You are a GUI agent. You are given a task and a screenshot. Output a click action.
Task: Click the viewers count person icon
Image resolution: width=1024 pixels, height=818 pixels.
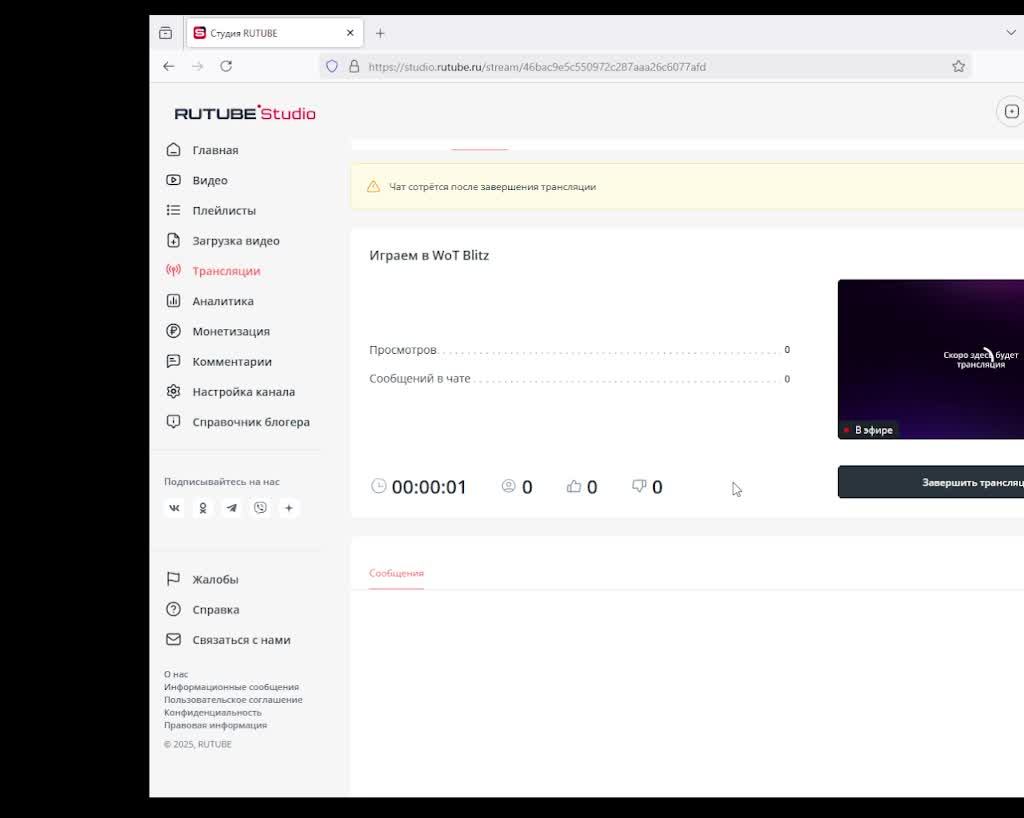tap(508, 486)
